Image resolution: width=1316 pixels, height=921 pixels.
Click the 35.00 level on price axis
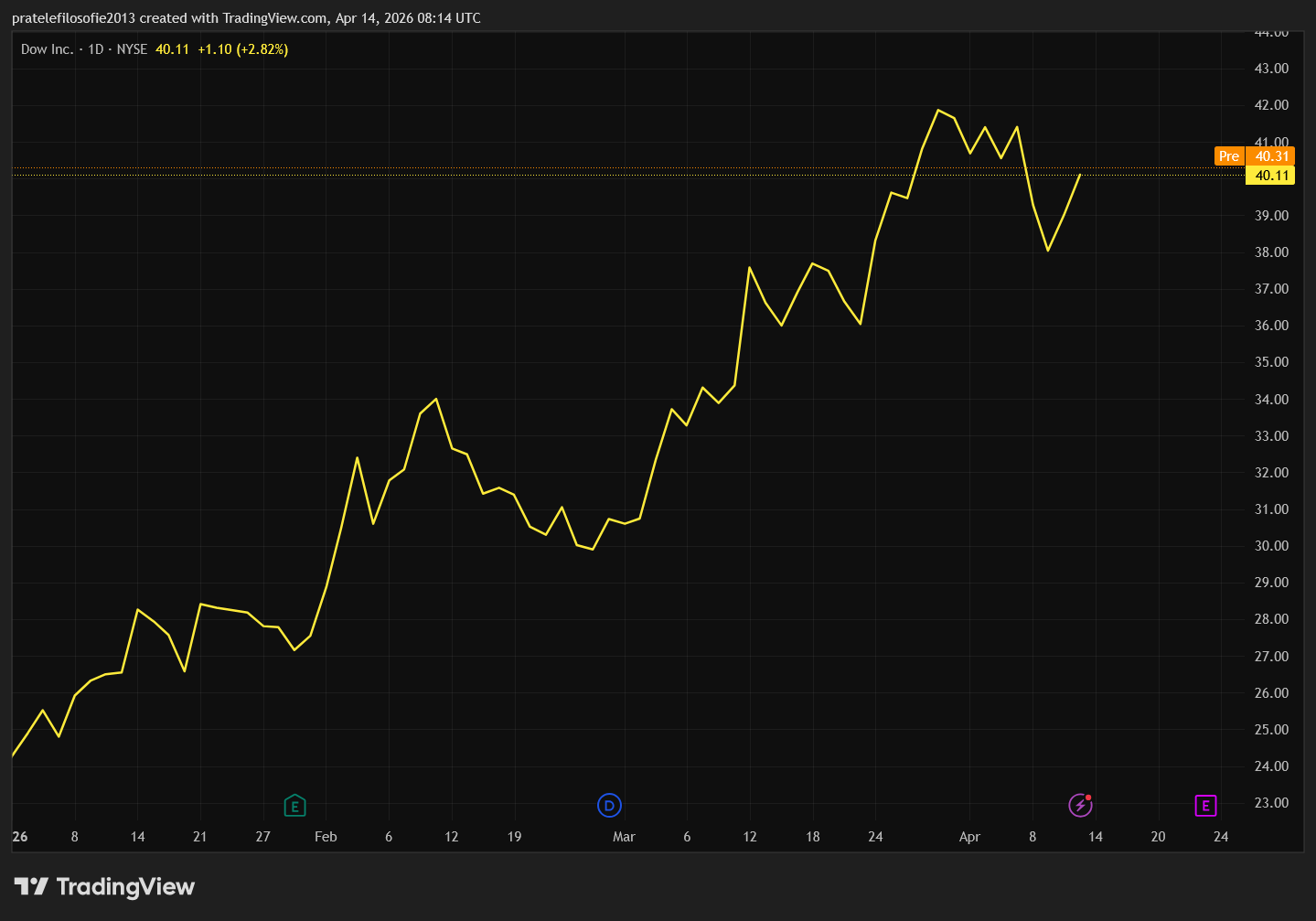tap(1271, 362)
